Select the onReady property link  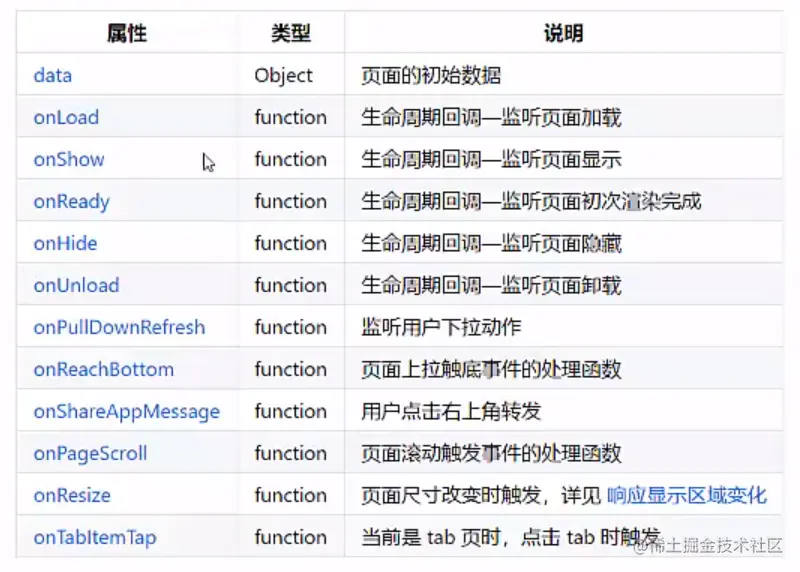pos(71,202)
